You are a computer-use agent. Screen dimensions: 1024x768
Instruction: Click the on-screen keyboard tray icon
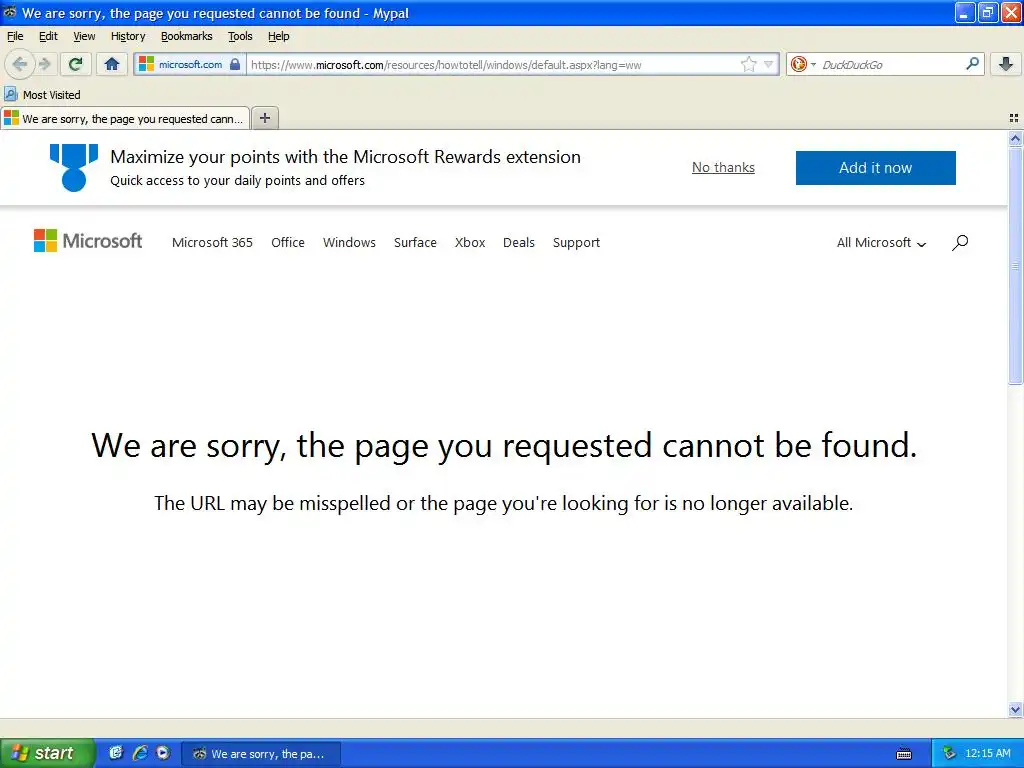pos(904,754)
